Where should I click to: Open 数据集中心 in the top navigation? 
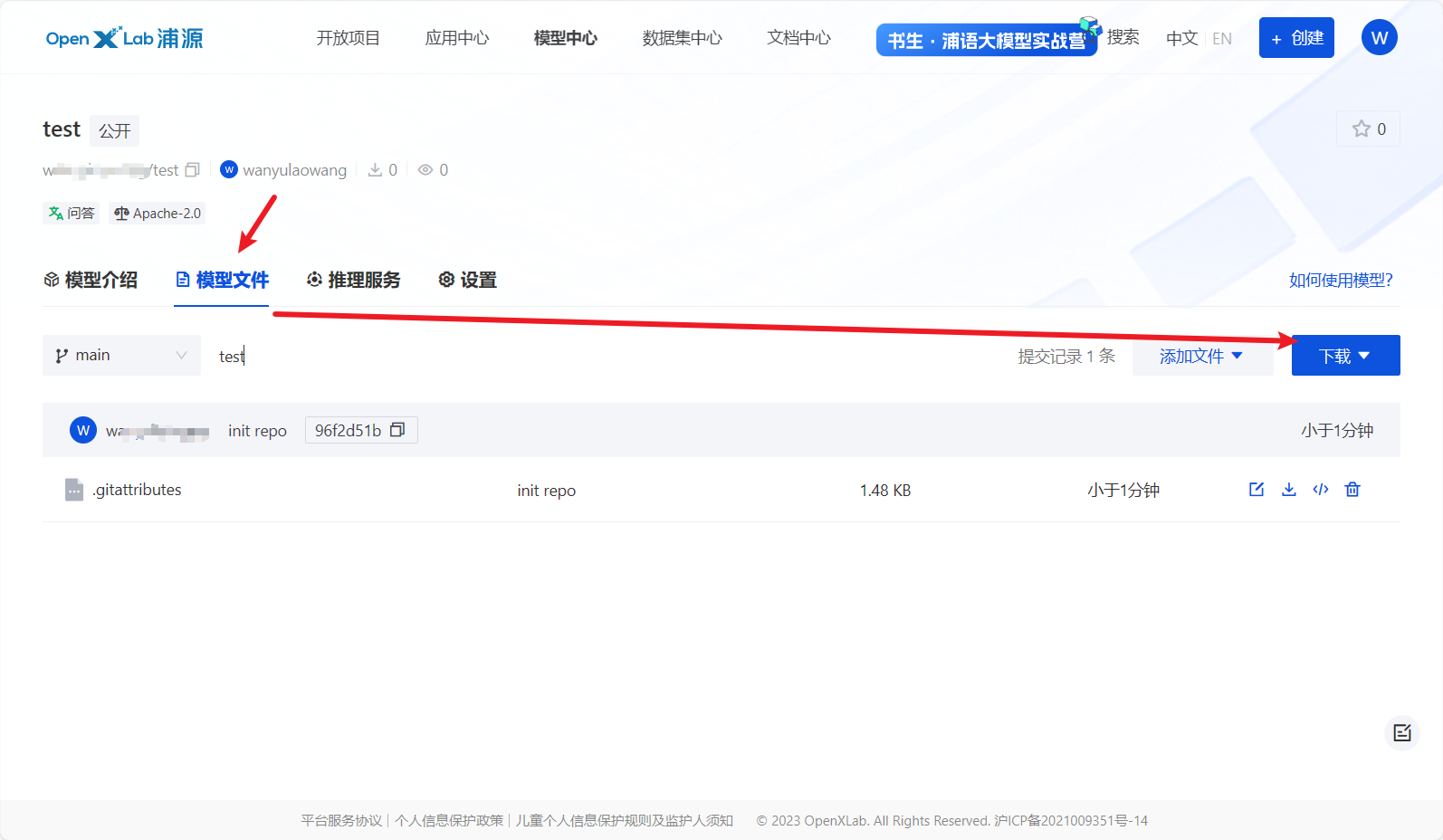pyautogui.click(x=682, y=38)
